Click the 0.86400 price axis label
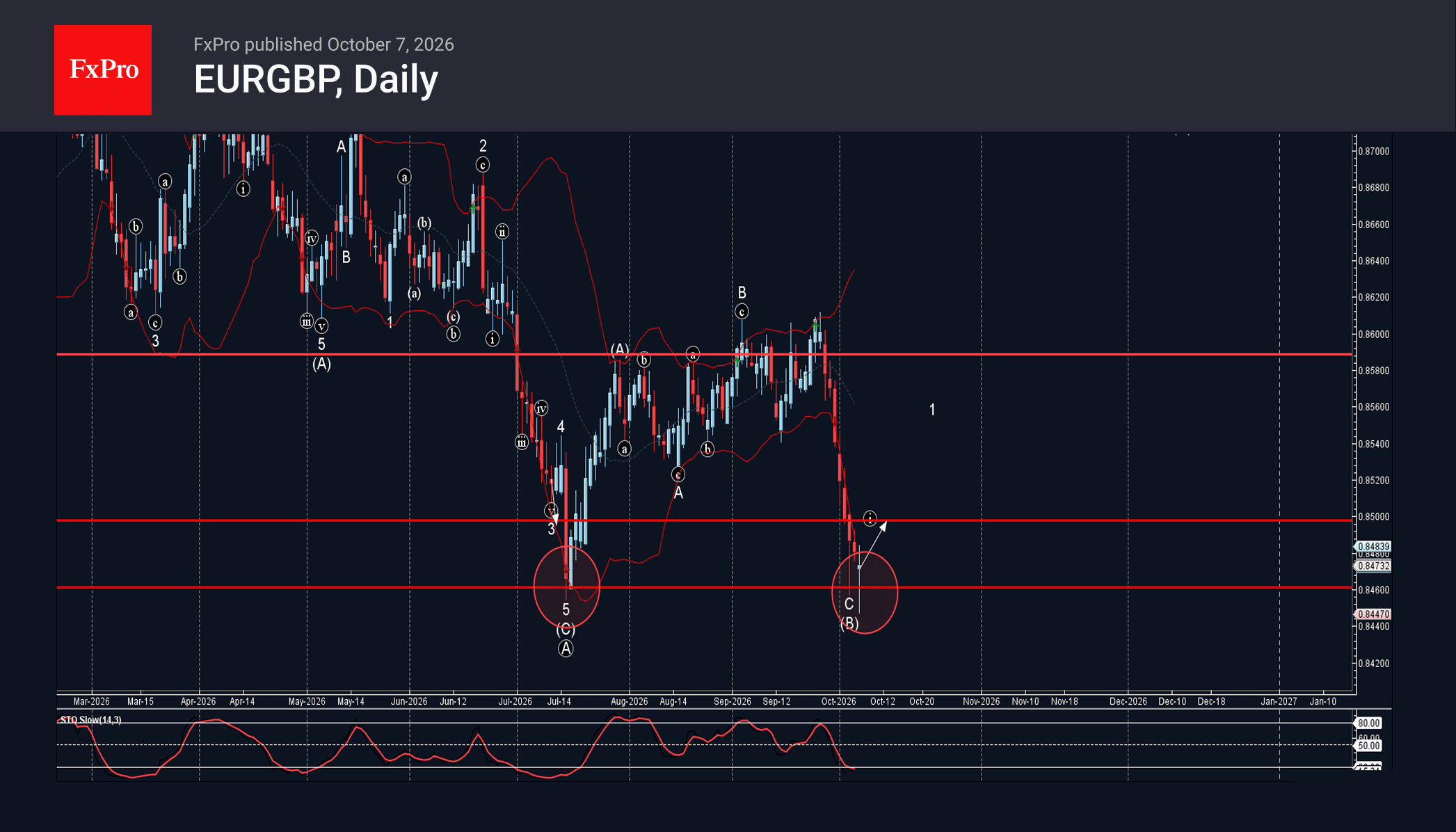Image resolution: width=1456 pixels, height=832 pixels. point(1374,261)
